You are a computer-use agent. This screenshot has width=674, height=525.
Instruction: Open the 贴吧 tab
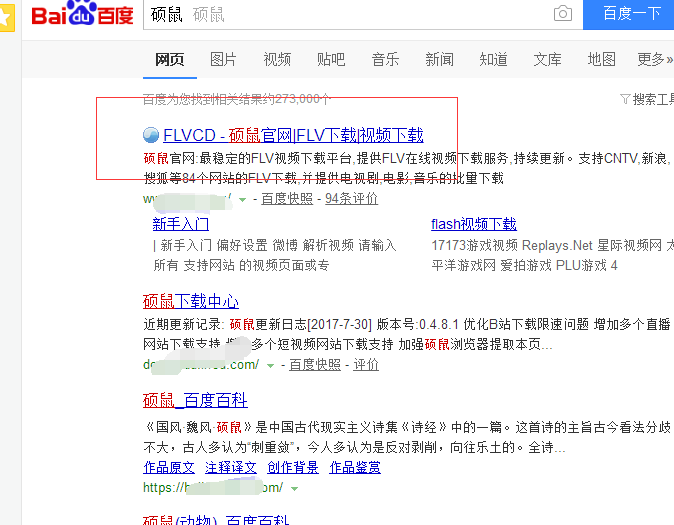point(331,59)
